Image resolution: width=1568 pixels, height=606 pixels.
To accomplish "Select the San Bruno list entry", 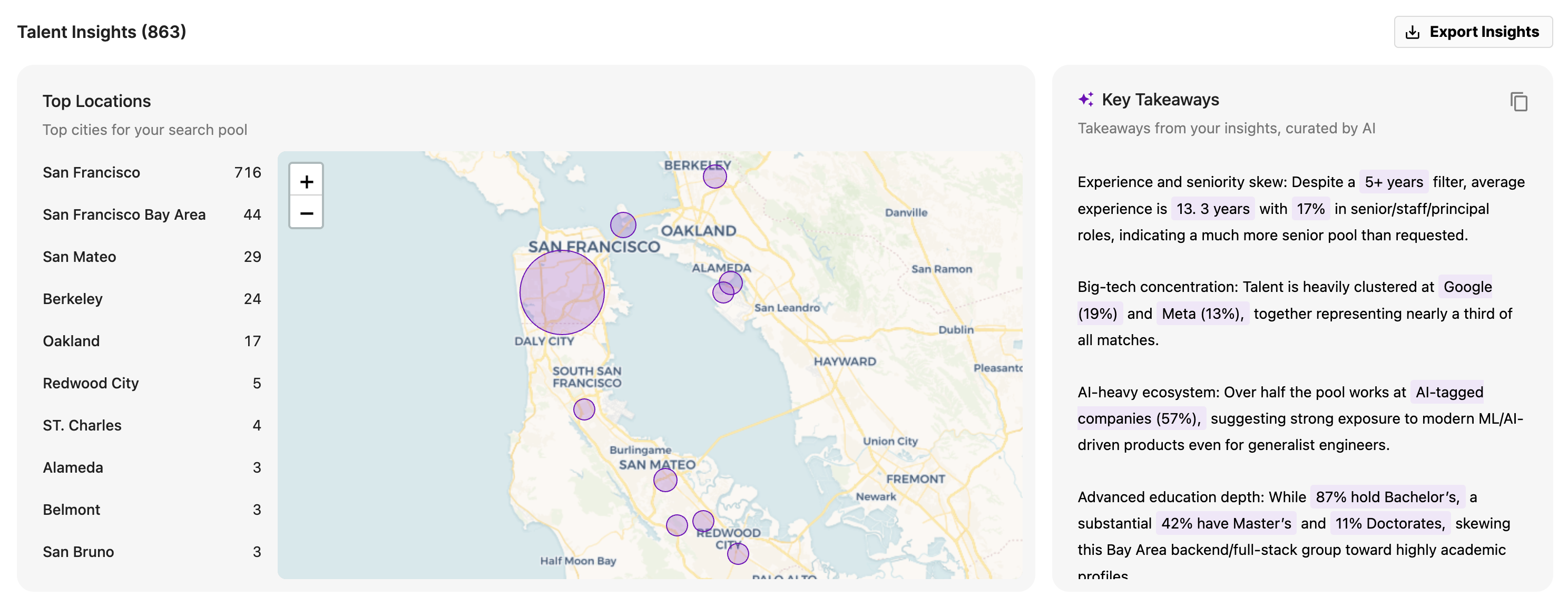I will click(152, 551).
